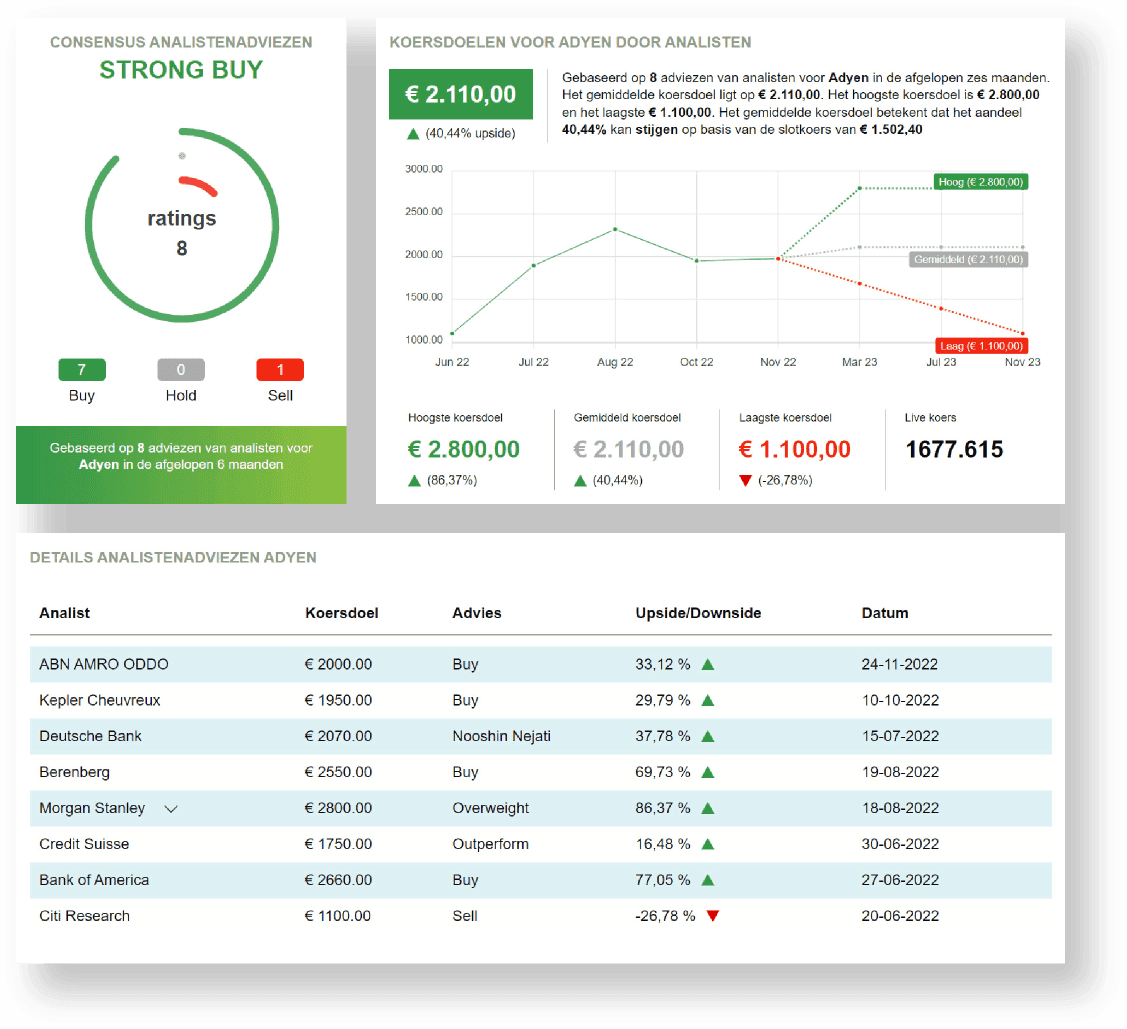Select the green '7' Buy count badge
Viewport: 1127px width, 1029px height.
(x=82, y=370)
